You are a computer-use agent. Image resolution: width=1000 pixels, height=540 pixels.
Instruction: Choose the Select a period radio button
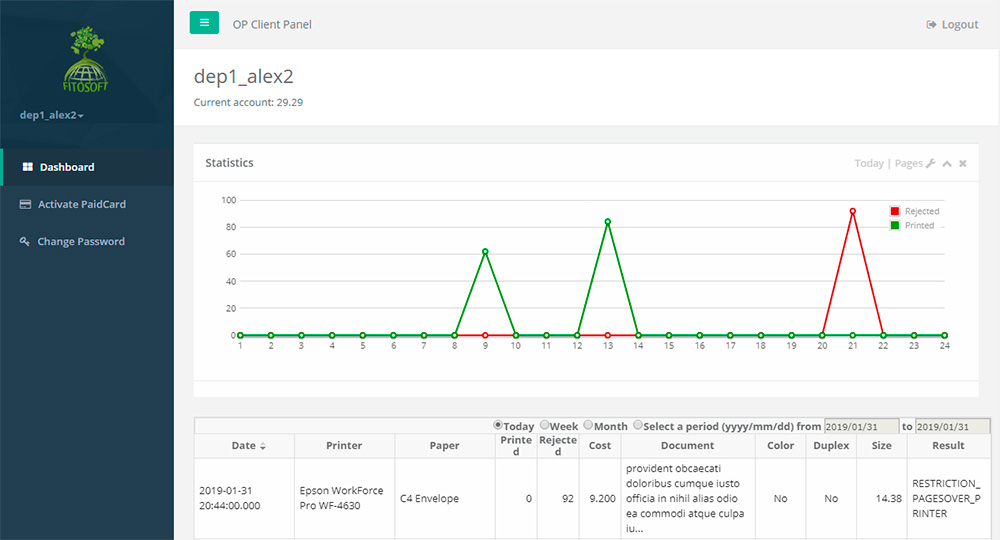coord(638,425)
